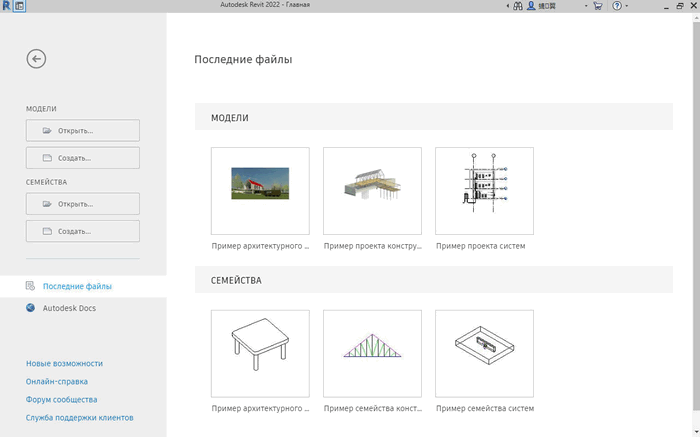Select Autodesk Docs in sidebar
700x437 pixels.
click(69, 308)
